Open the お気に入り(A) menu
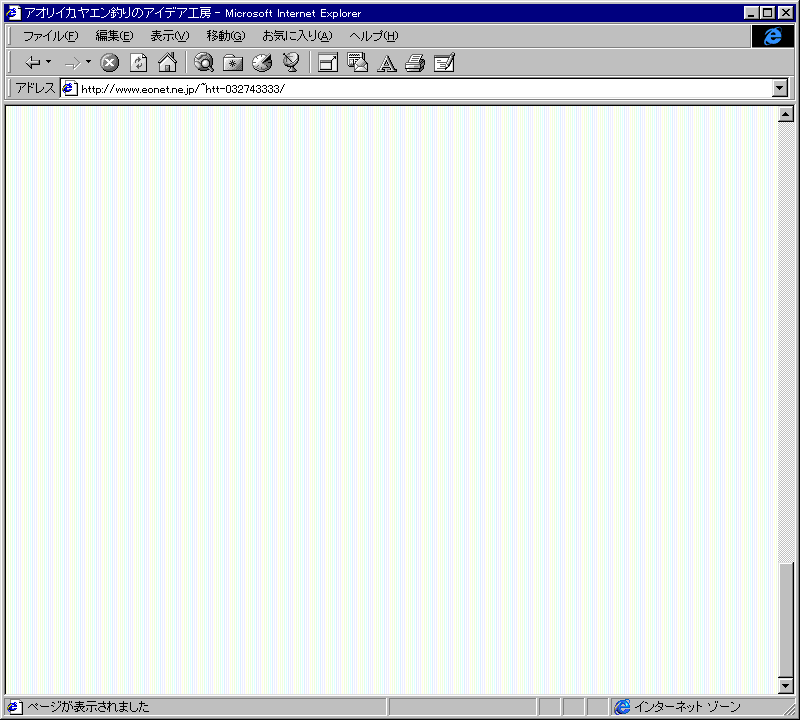 click(297, 36)
